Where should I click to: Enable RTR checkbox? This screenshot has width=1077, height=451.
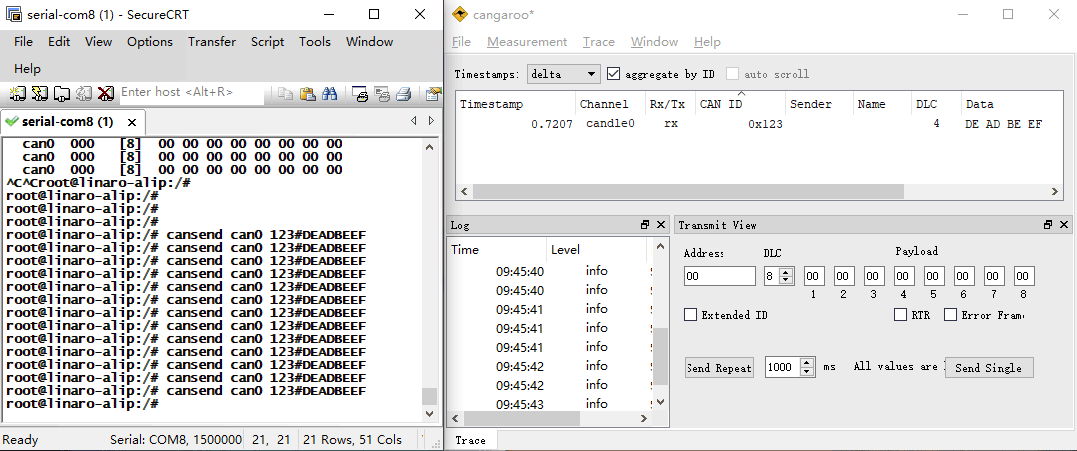click(x=900, y=315)
